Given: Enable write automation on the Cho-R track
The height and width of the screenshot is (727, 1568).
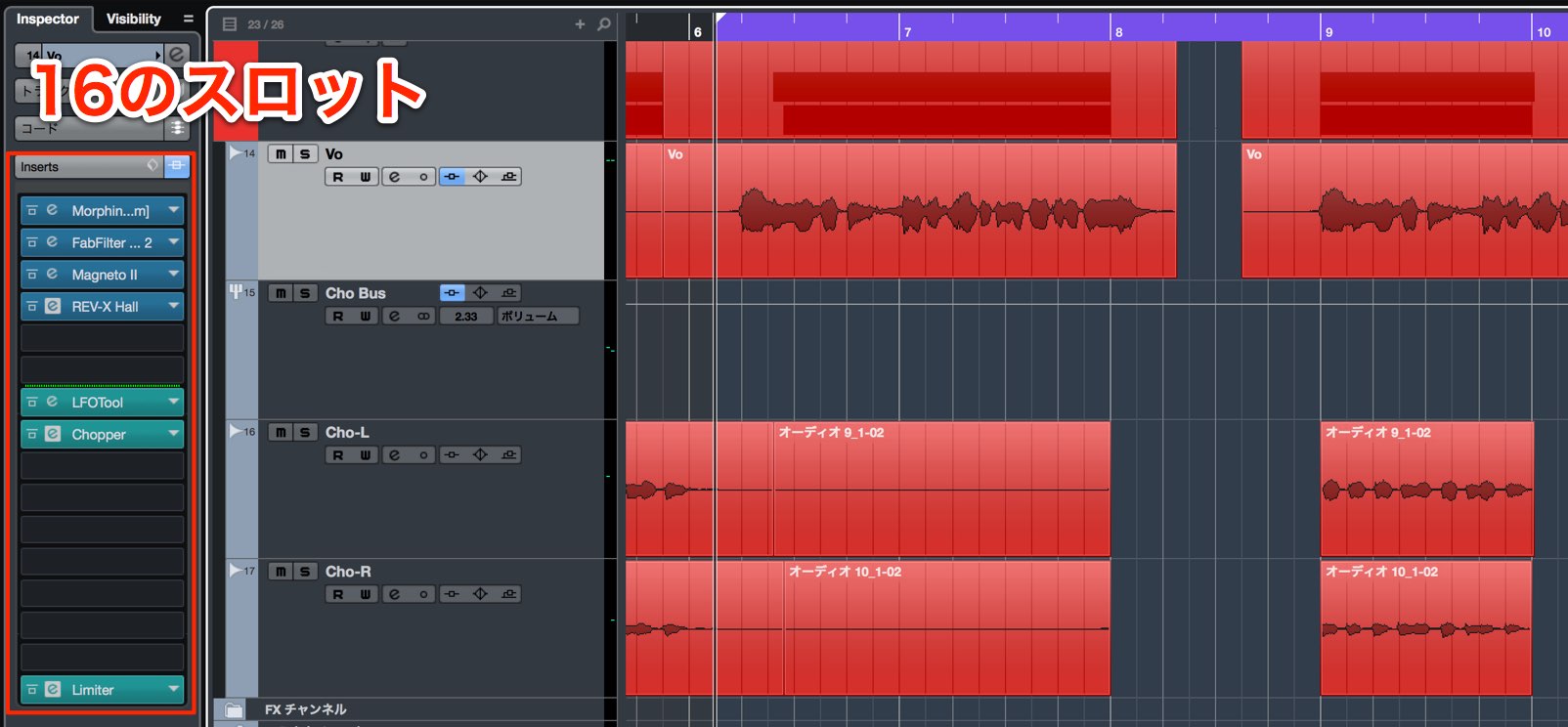Looking at the screenshot, I should [365, 594].
